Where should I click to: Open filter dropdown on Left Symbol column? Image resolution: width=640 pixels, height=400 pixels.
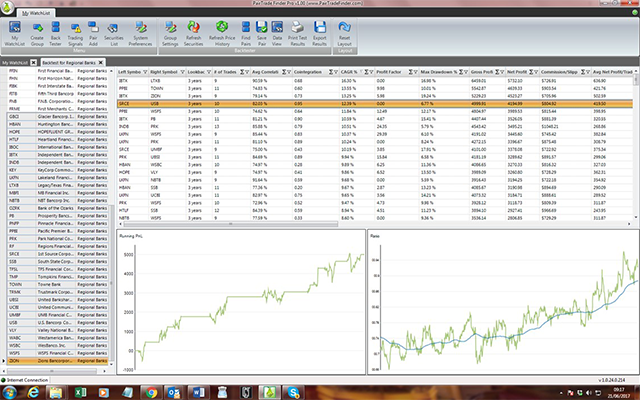coord(143,74)
